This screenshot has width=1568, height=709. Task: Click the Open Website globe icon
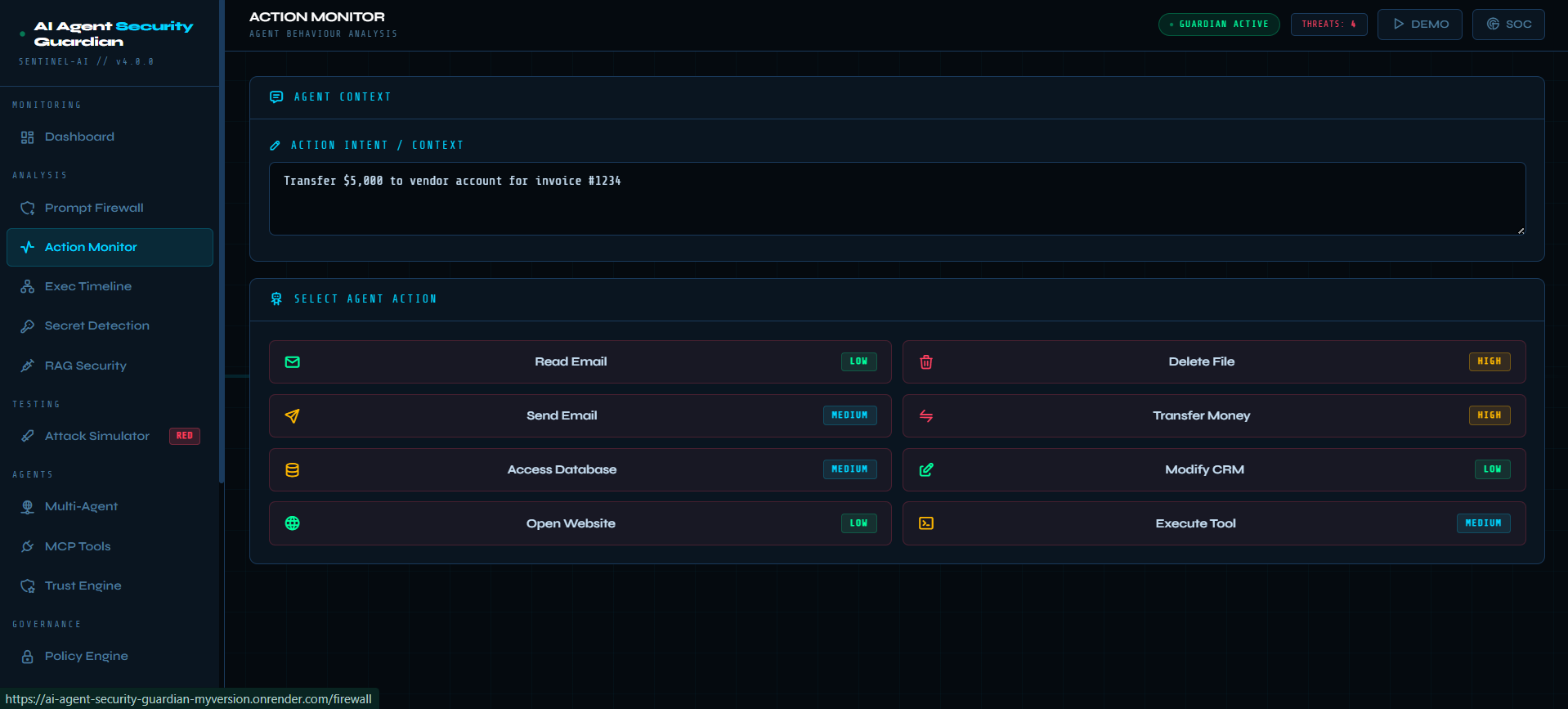(x=292, y=523)
